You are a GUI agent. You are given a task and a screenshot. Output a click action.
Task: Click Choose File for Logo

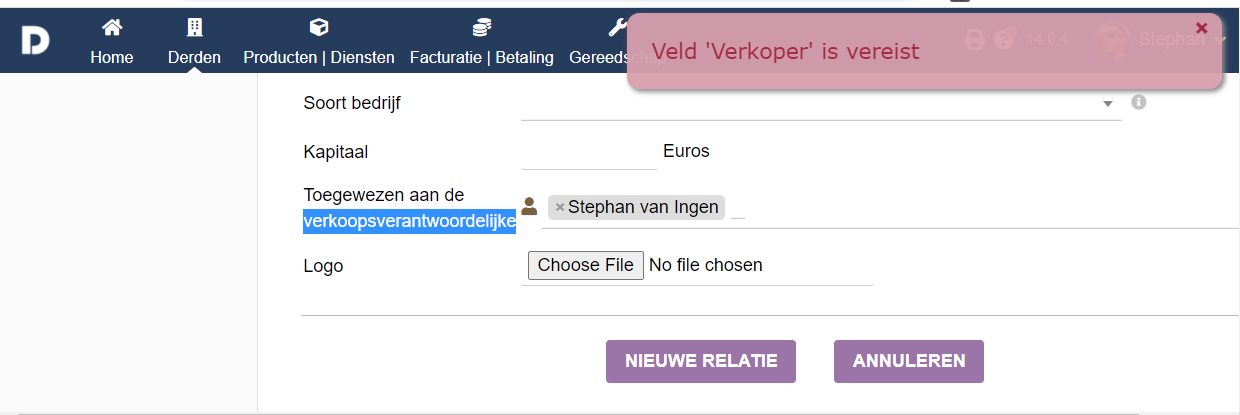coord(586,265)
